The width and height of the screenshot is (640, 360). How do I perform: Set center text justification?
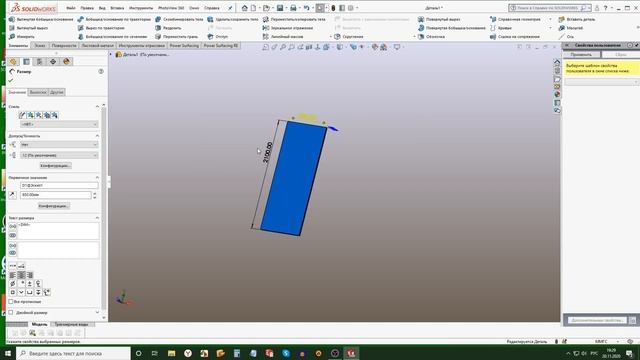point(21,275)
